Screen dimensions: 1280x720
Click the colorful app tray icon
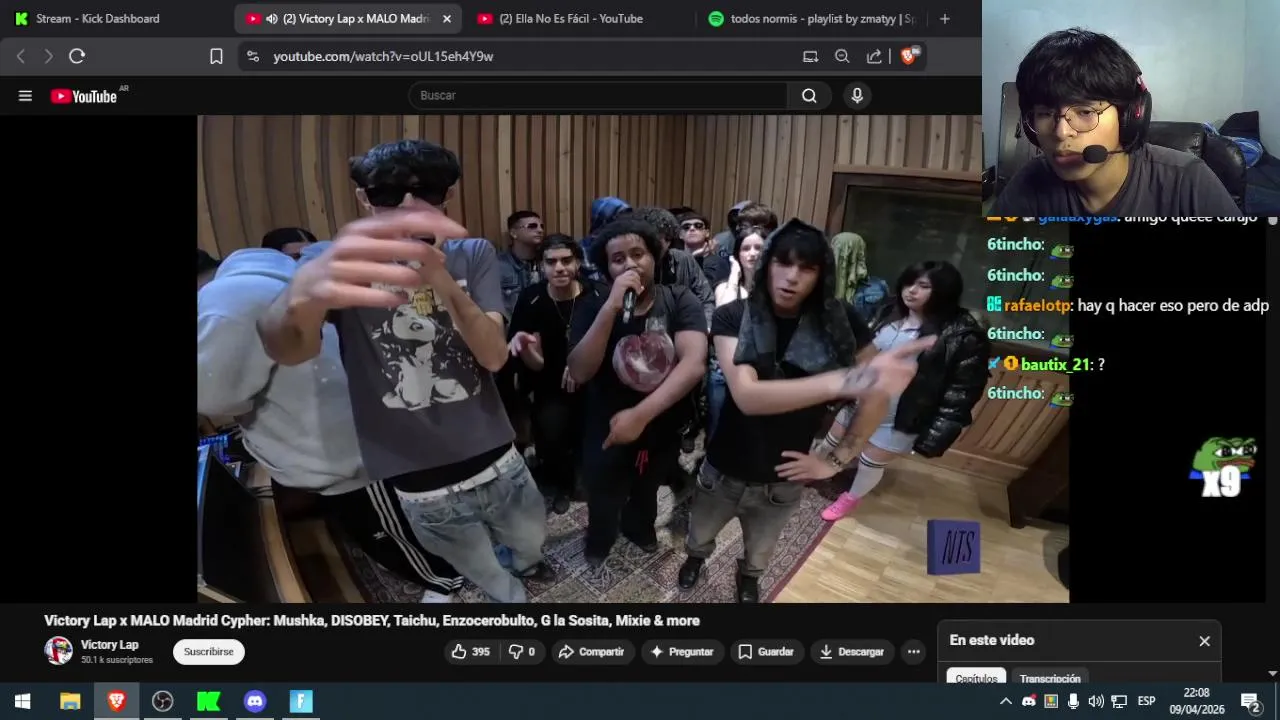(1051, 701)
